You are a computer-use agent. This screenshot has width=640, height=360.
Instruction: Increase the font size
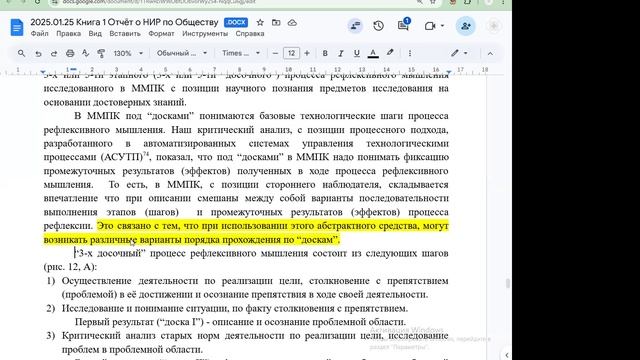pyautogui.click(x=307, y=53)
